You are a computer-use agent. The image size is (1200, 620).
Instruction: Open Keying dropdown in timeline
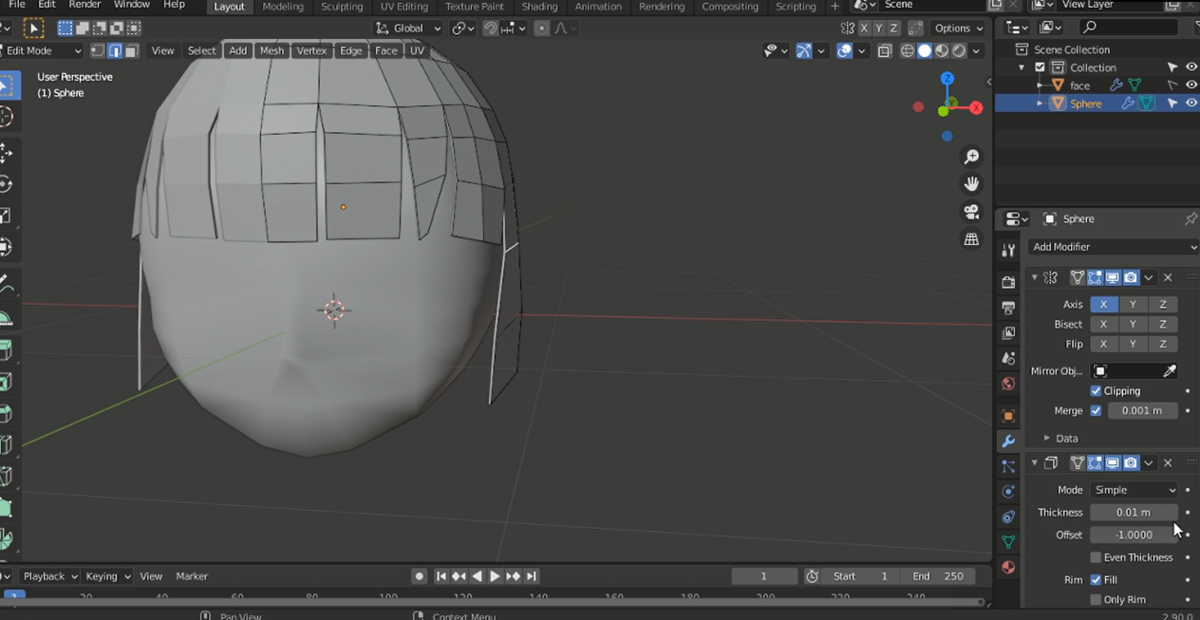[x=107, y=576]
